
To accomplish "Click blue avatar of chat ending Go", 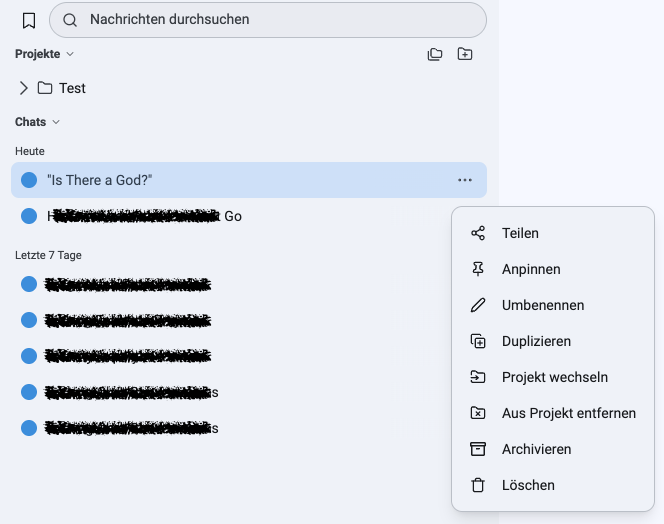I will [29, 216].
